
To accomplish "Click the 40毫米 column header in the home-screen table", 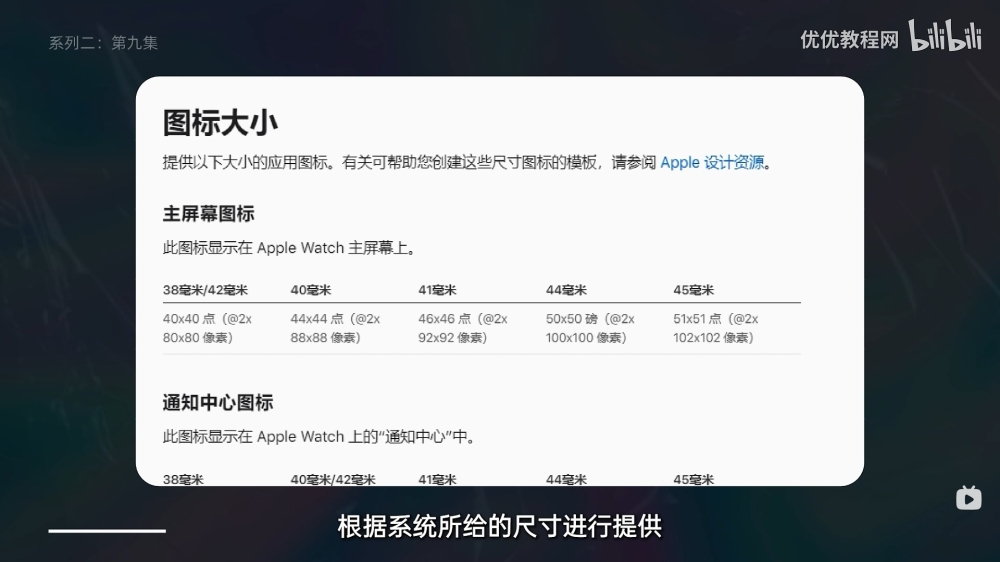I will tap(311, 290).
